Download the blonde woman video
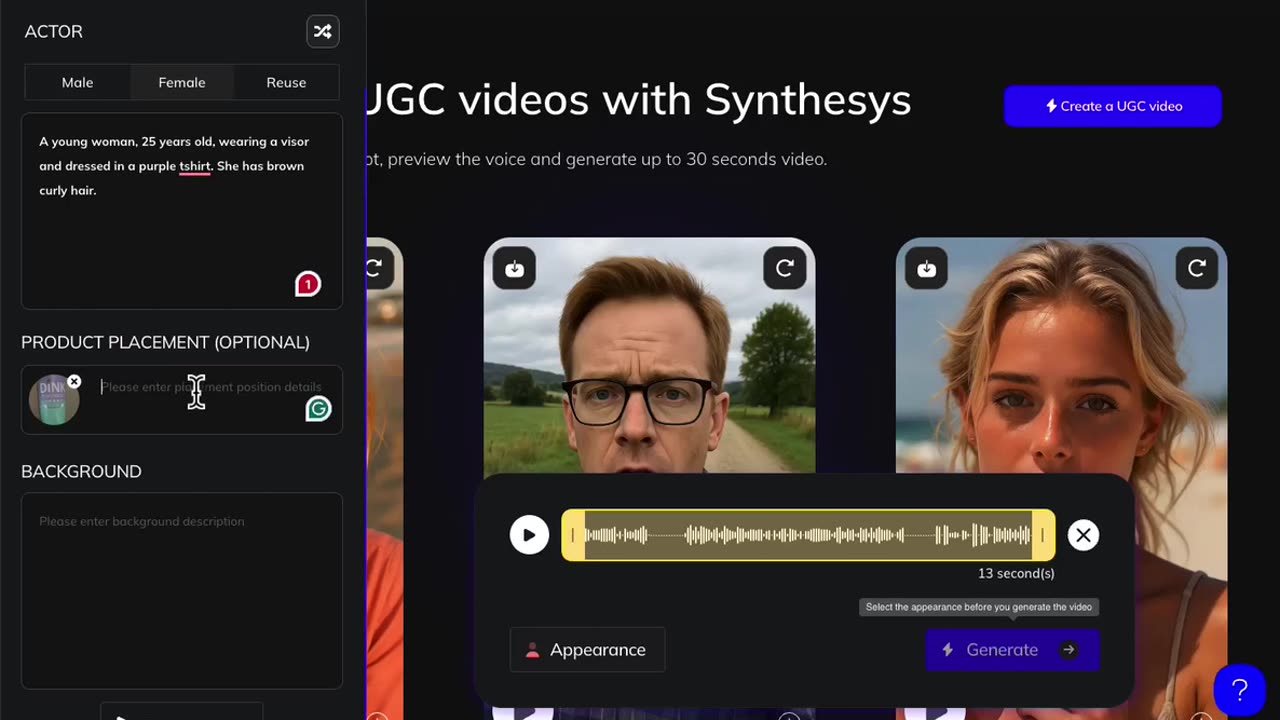 pos(927,268)
